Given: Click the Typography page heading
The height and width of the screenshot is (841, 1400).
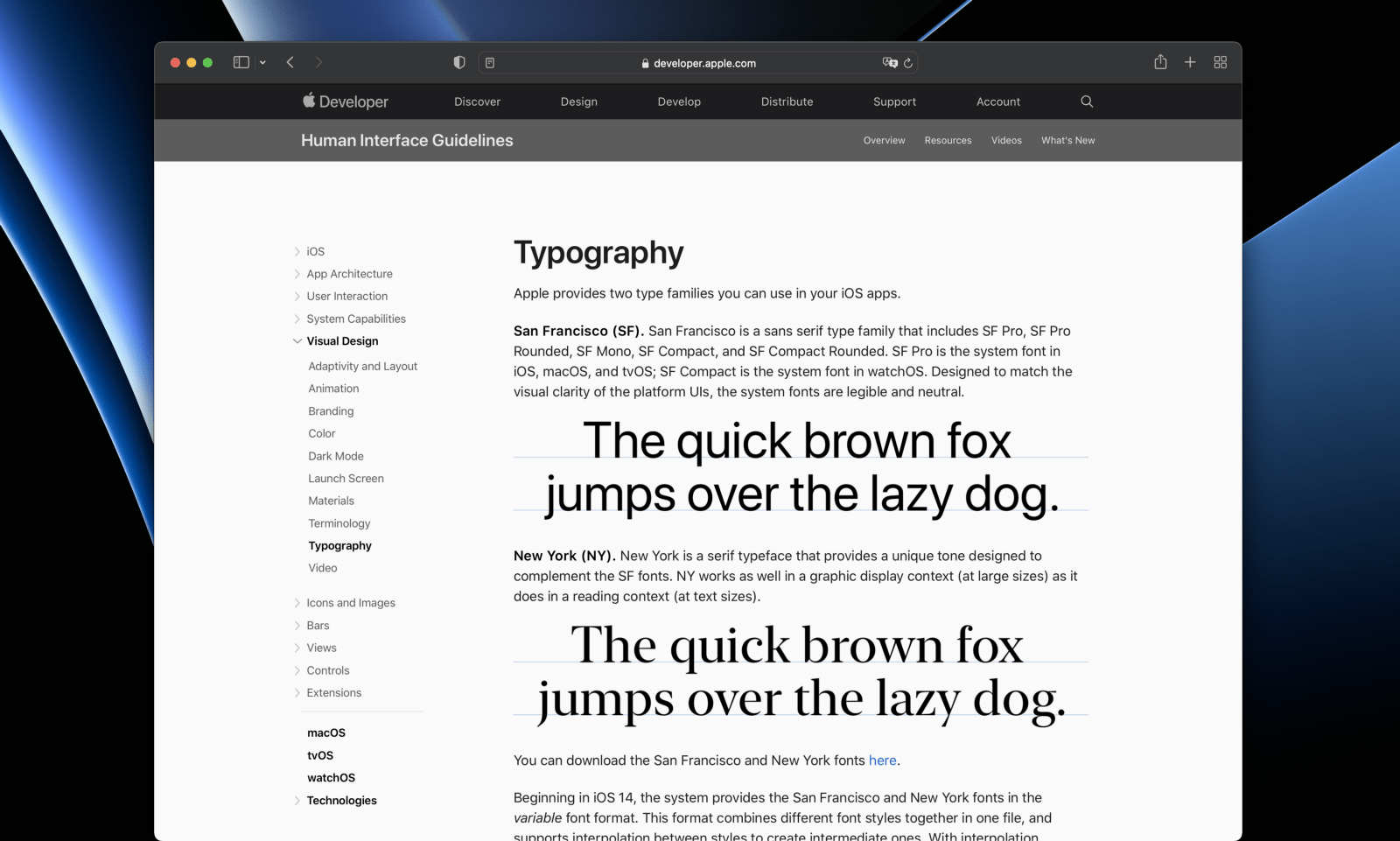Looking at the screenshot, I should click(598, 253).
